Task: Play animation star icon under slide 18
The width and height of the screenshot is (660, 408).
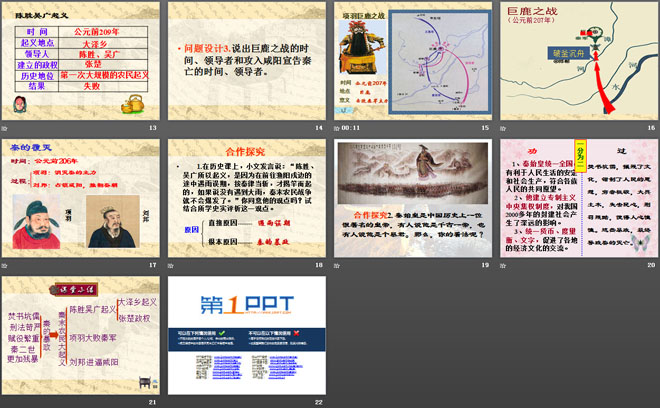Action: [x=170, y=266]
